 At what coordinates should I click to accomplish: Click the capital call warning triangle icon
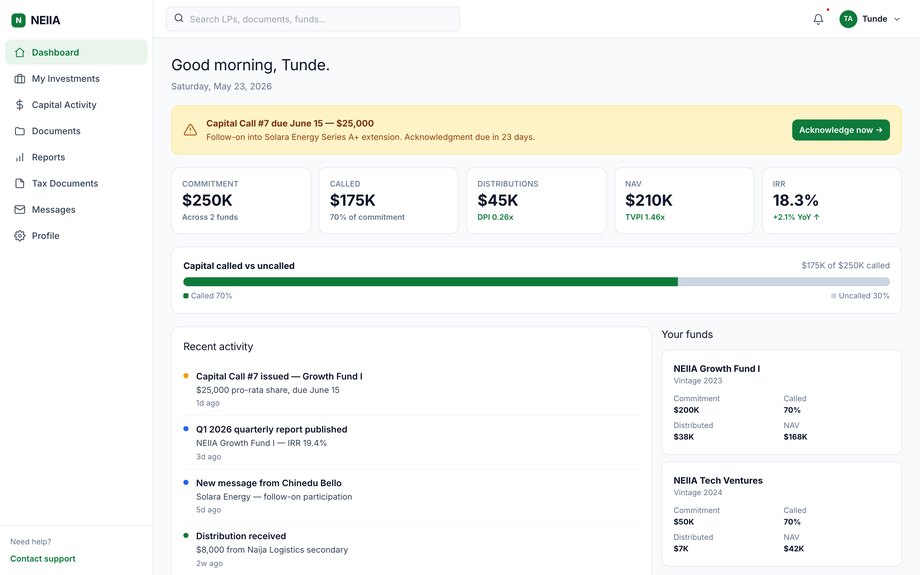pyautogui.click(x=190, y=130)
